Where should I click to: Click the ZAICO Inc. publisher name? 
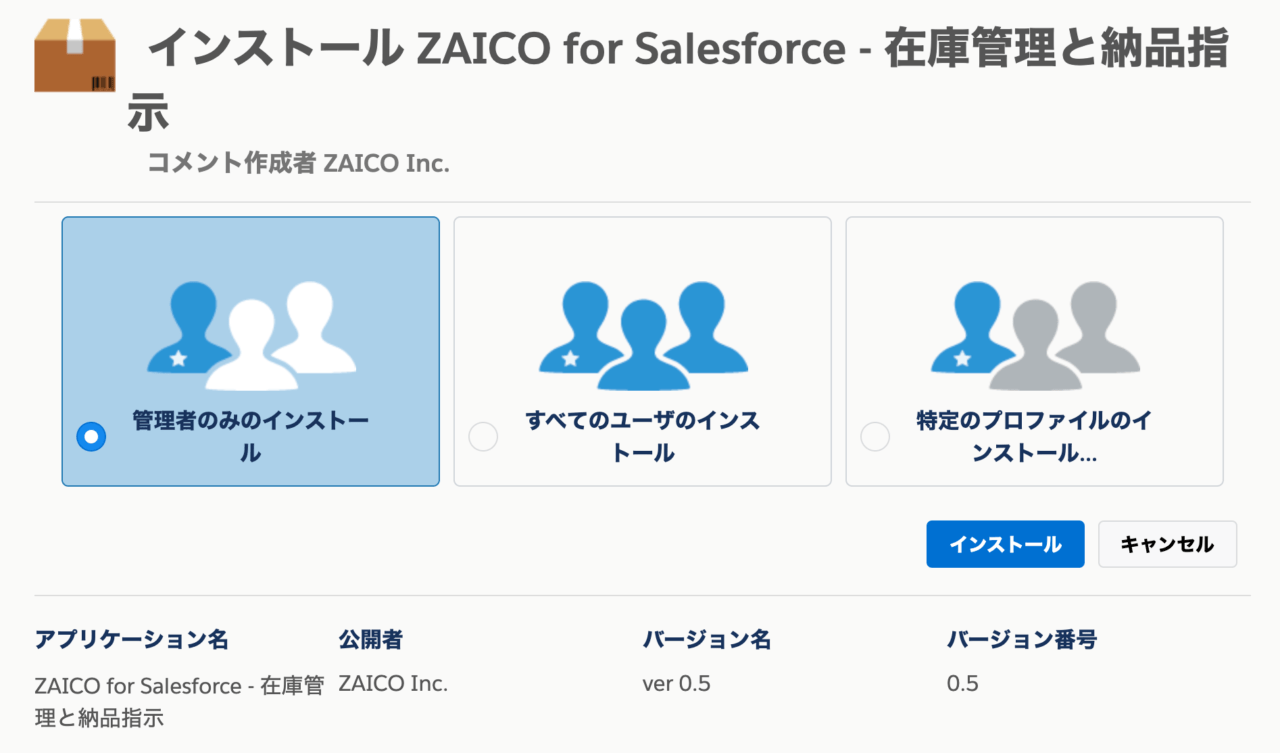click(x=393, y=684)
